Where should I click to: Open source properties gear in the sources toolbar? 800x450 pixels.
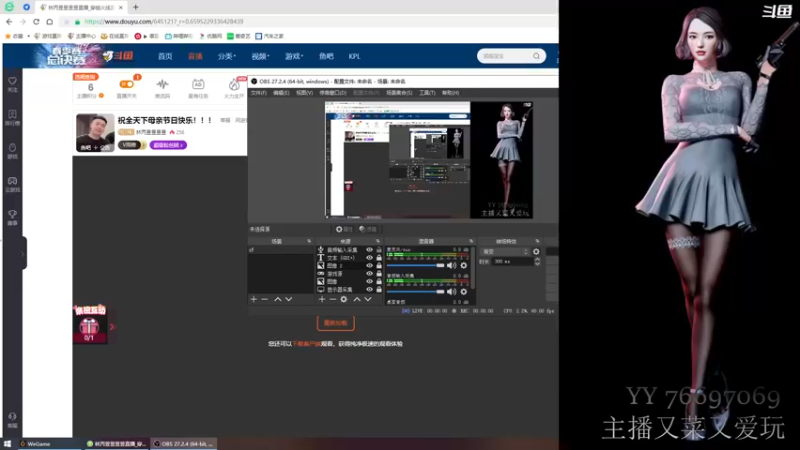click(344, 299)
